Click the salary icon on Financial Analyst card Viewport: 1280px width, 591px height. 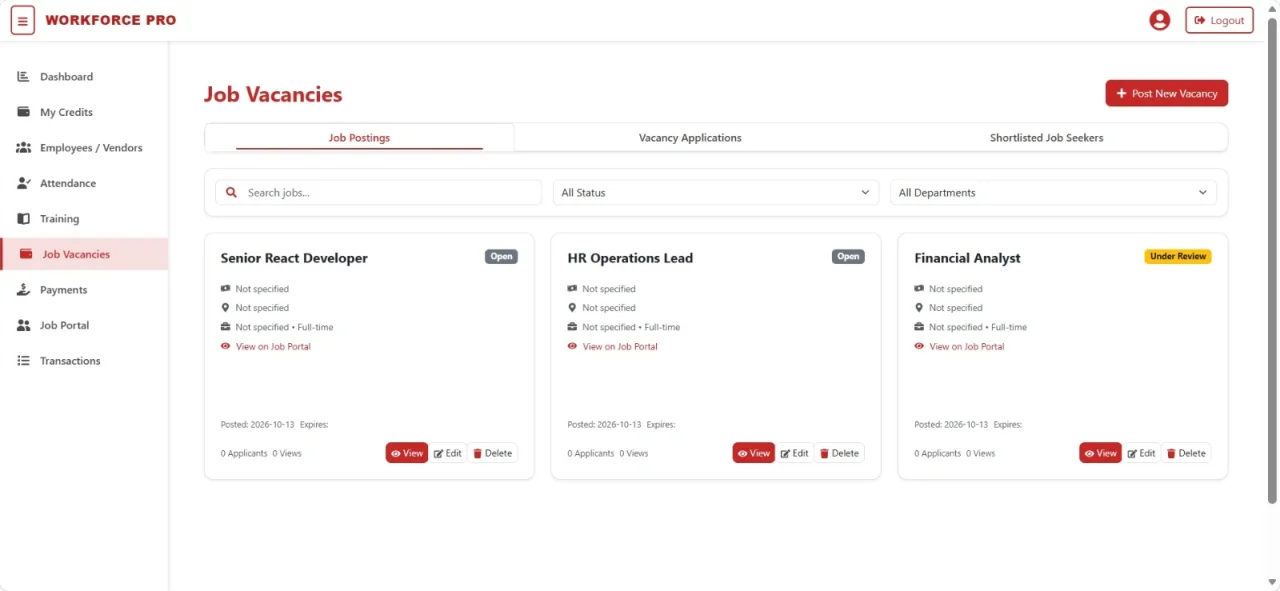pos(919,289)
